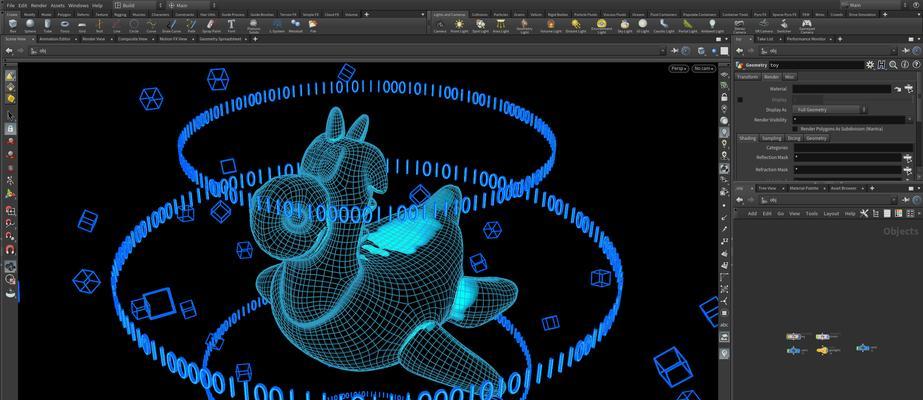Image resolution: width=923 pixels, height=400 pixels.
Task: Click the search icon in parameter pane
Action: pyautogui.click(x=893, y=65)
